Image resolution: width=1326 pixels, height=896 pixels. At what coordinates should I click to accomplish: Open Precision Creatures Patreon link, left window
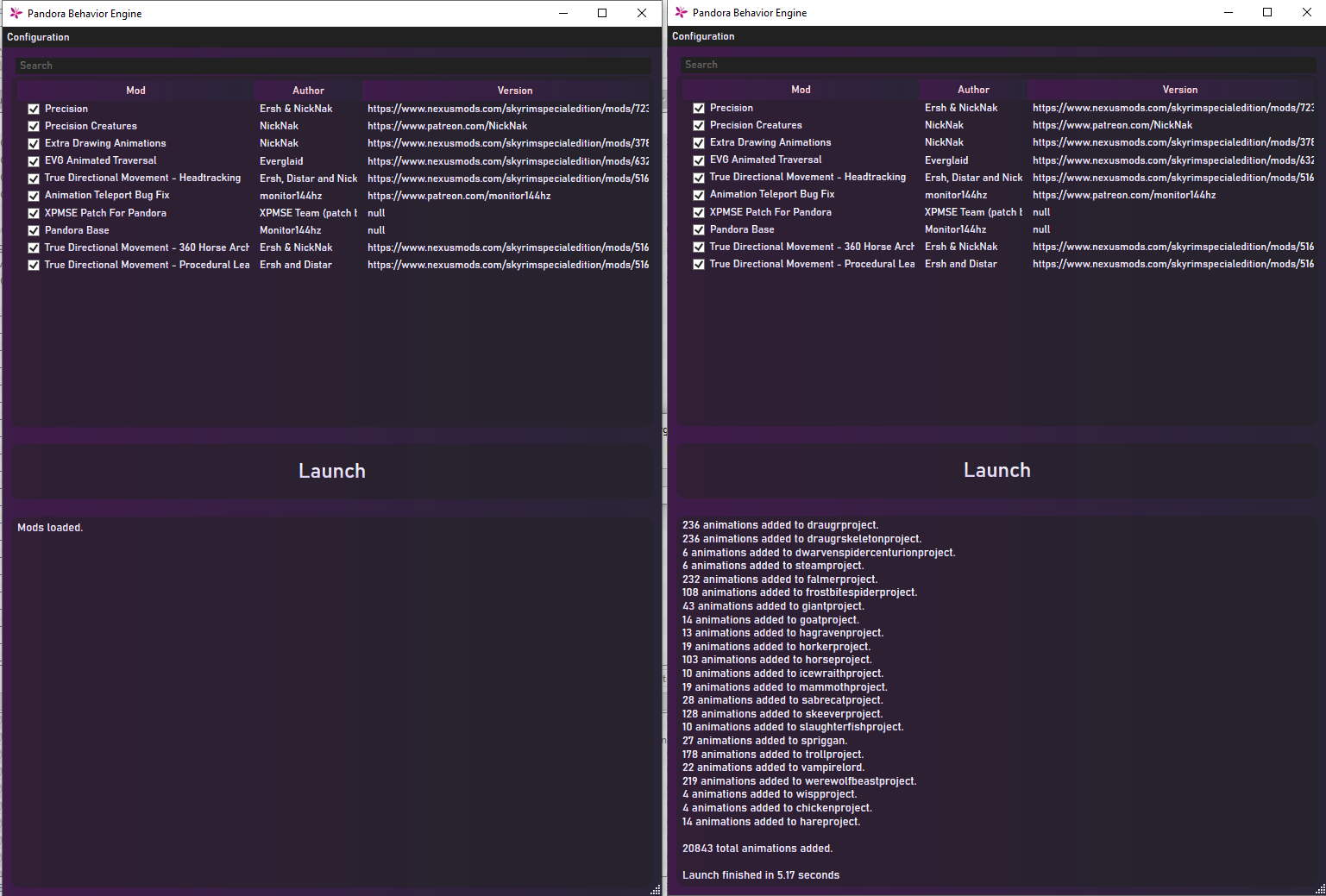(x=447, y=126)
